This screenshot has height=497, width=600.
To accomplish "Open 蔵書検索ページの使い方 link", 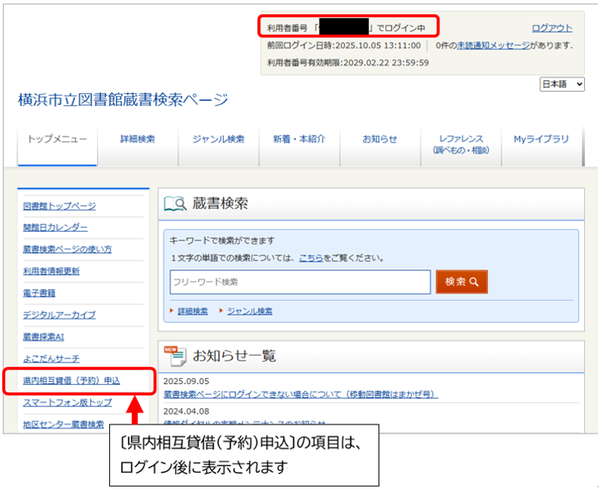I will [x=67, y=249].
